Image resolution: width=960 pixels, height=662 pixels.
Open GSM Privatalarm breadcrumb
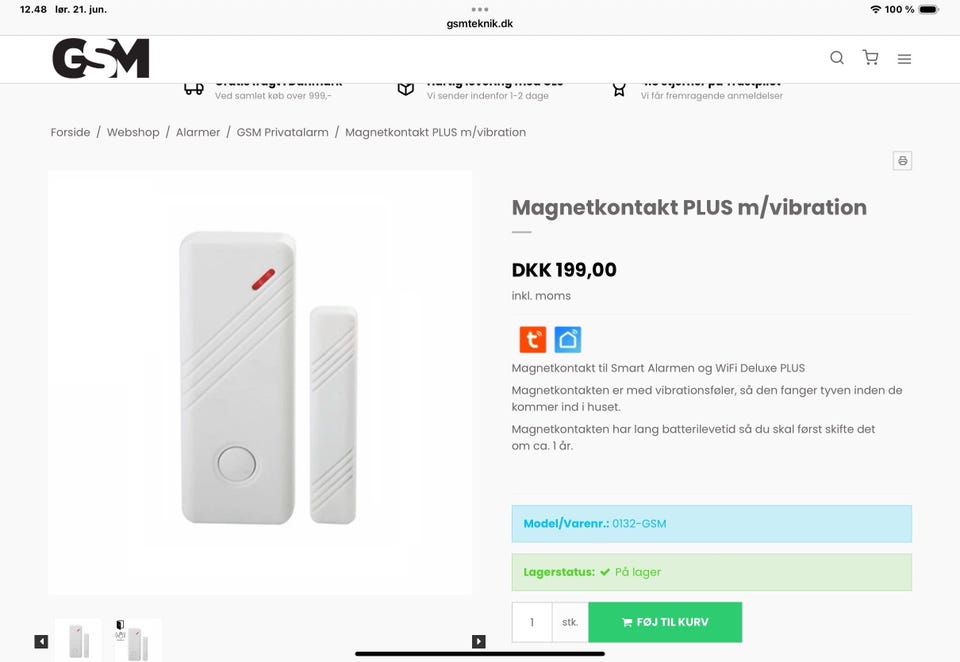pyautogui.click(x=282, y=132)
